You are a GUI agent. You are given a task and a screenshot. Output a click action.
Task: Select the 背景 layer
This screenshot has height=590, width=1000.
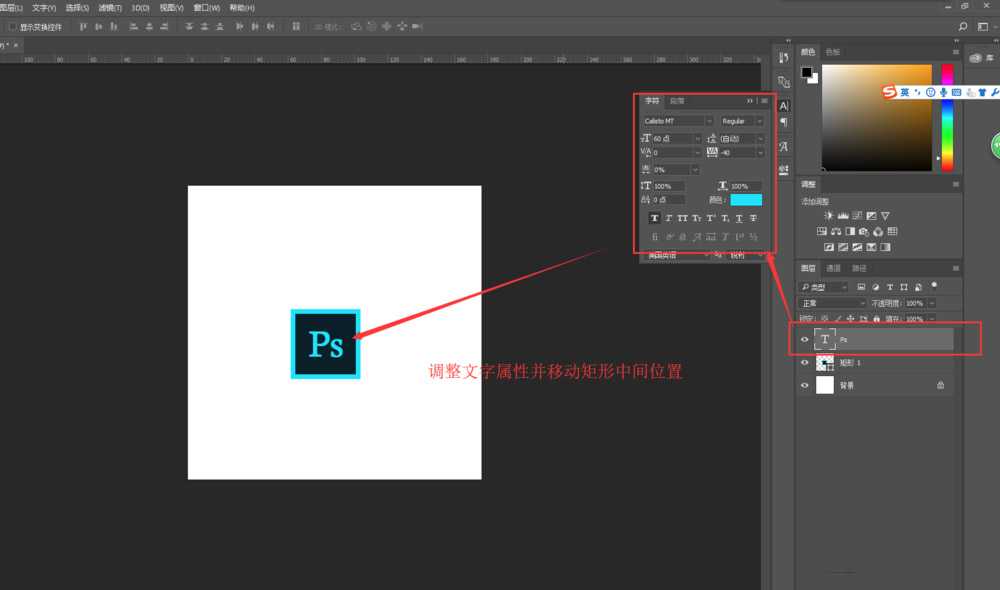click(x=870, y=385)
